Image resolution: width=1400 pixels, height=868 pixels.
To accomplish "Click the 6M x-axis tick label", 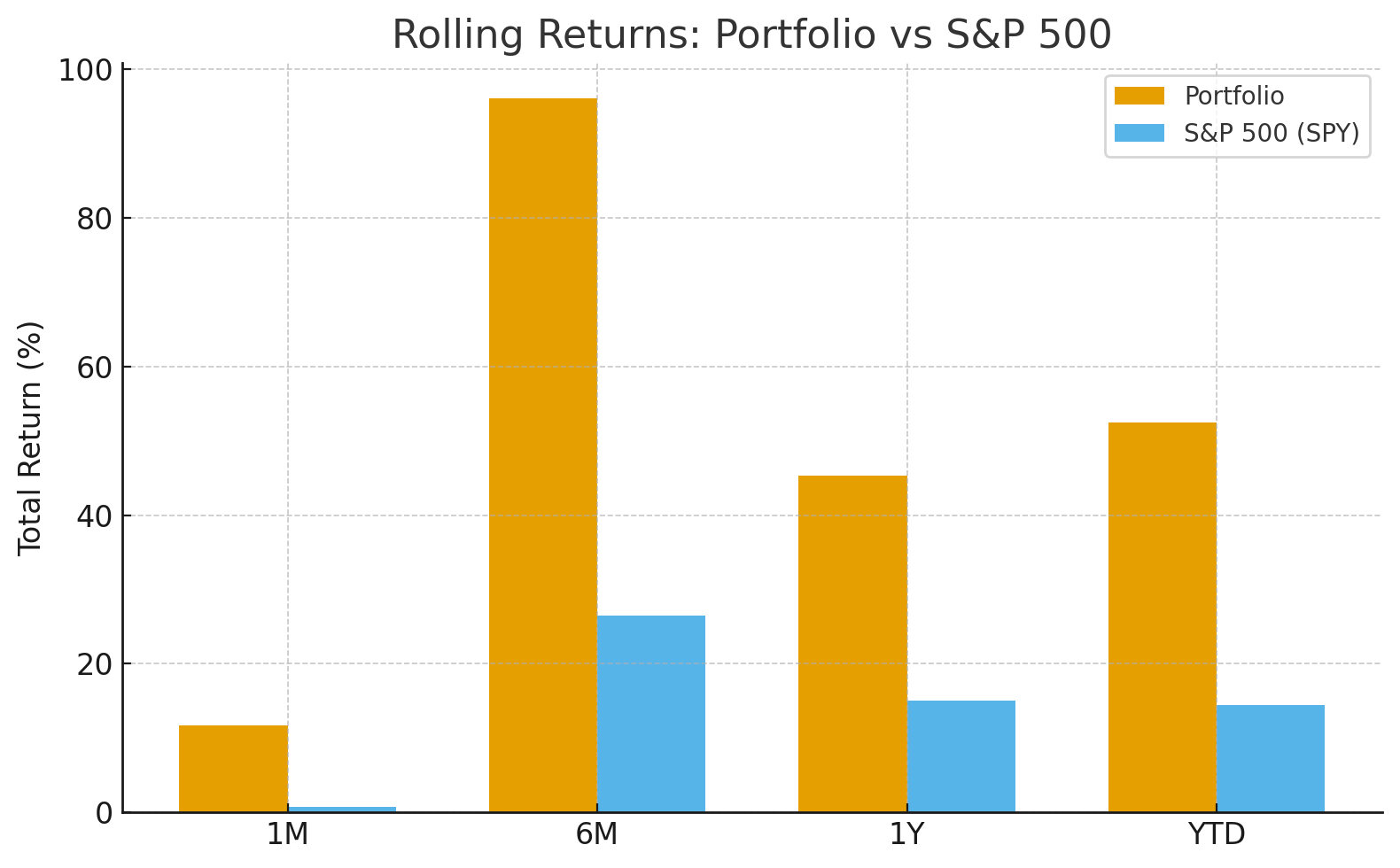I will coord(597,834).
